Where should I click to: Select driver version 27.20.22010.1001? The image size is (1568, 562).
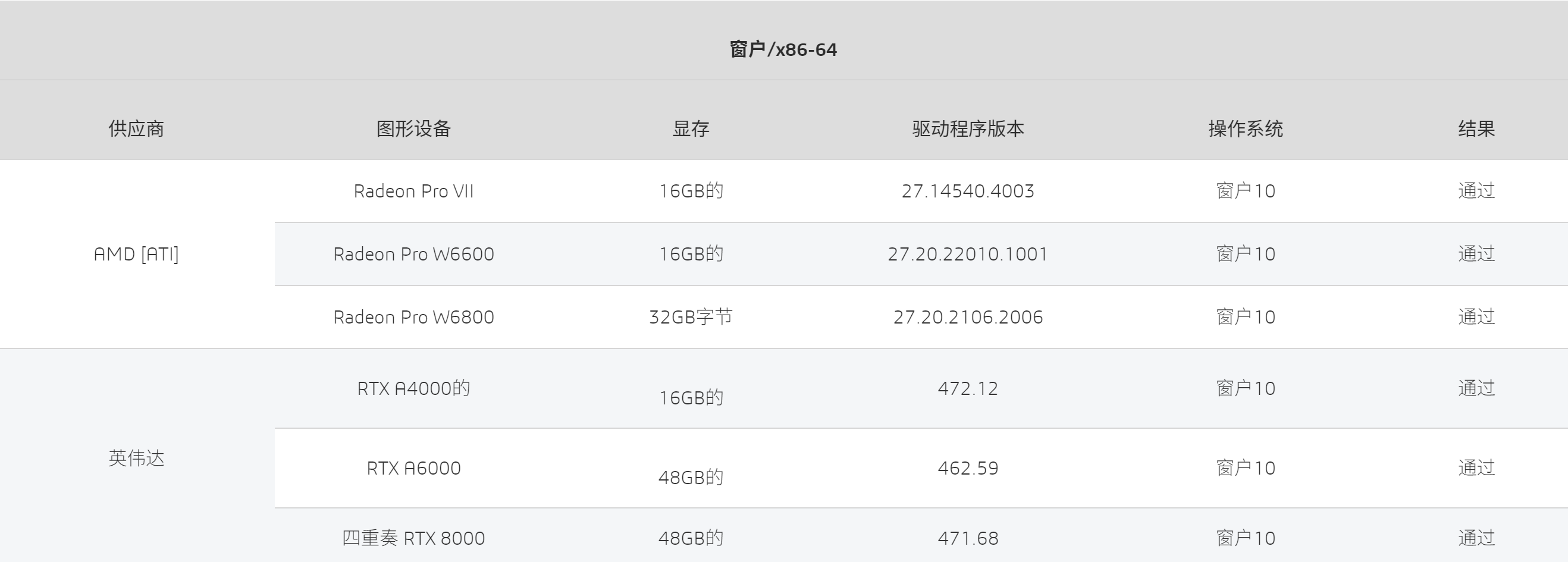click(x=968, y=254)
